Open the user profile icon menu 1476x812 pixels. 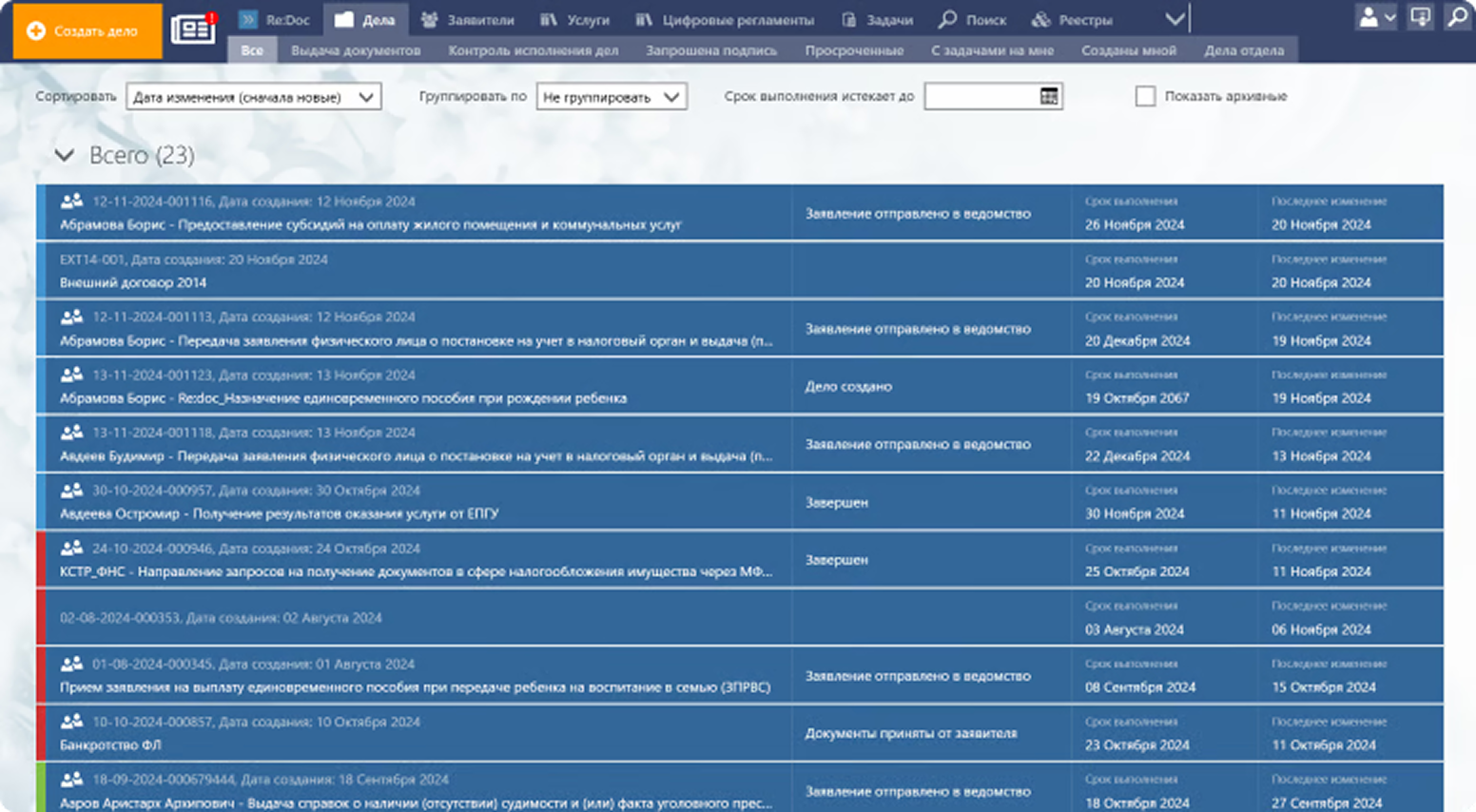click(1375, 18)
